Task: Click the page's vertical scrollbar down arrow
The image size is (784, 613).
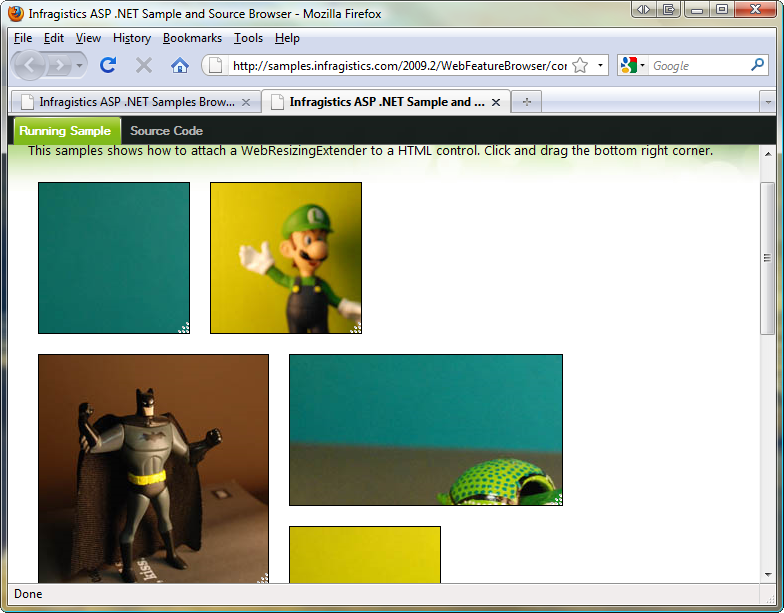Action: coord(768,575)
